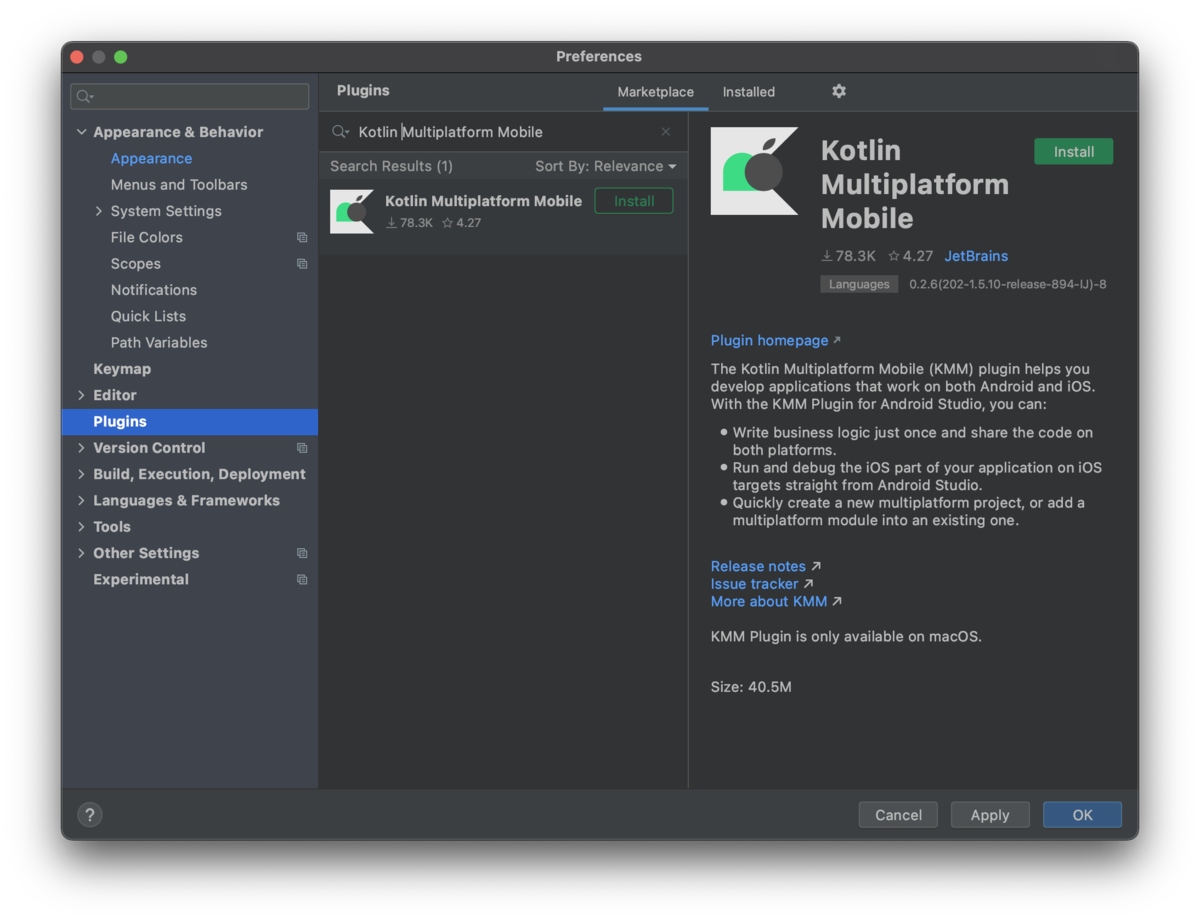
Task: Click the project-level icon beside Scopes
Action: pyautogui.click(x=302, y=264)
